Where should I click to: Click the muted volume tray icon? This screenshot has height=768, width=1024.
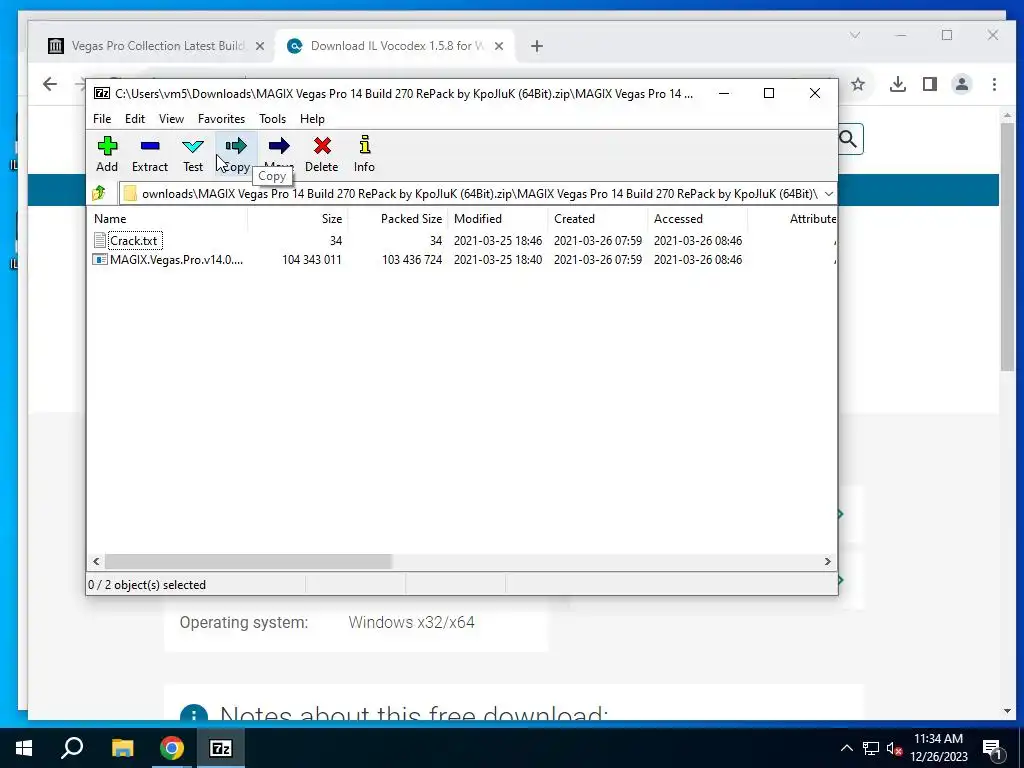894,748
